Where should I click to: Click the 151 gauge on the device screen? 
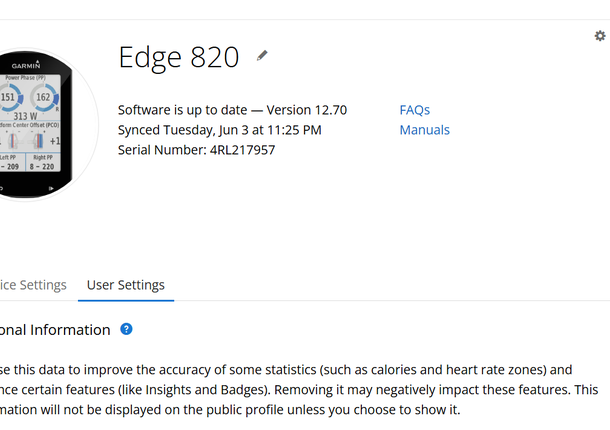8,98
